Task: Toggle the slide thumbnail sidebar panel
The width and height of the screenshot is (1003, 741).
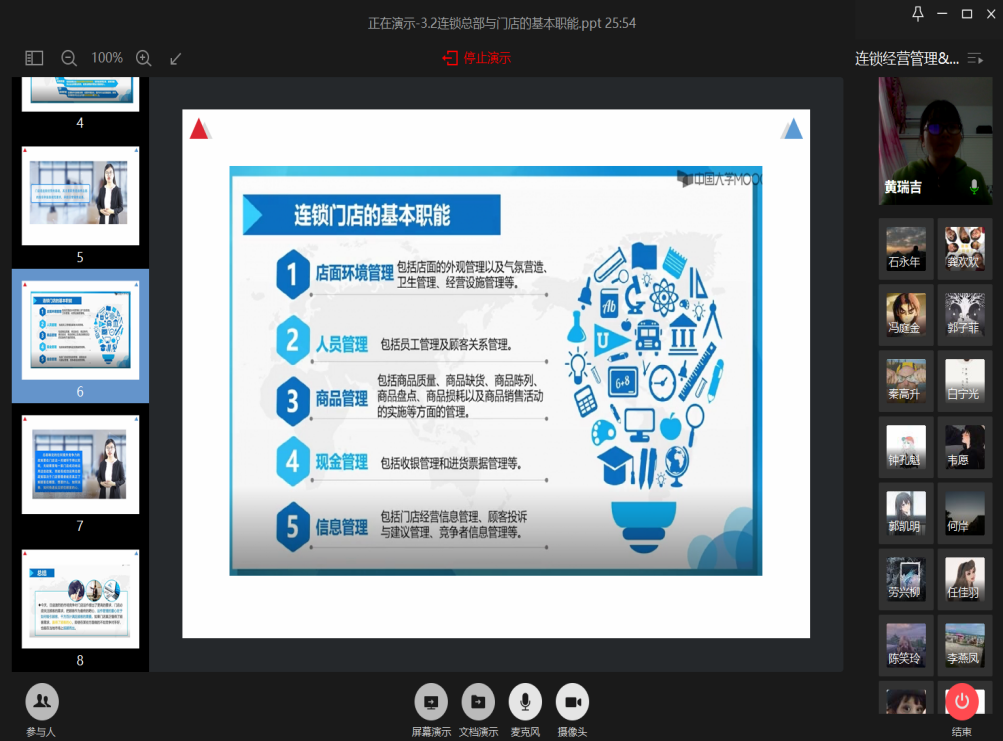Action: tap(34, 58)
